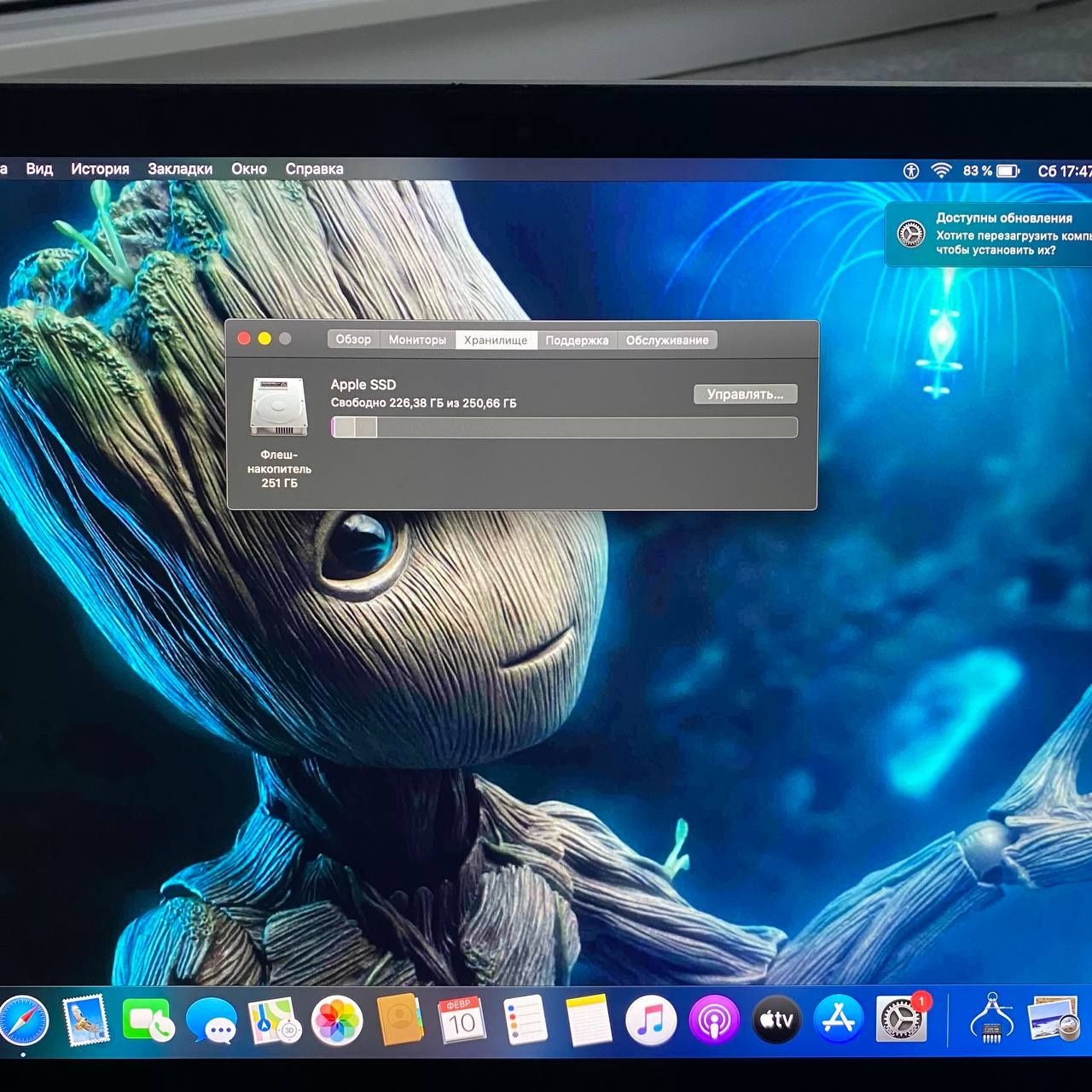Launch System Information caliper icon in Dock
Viewport: 1092px width, 1092px height.
[992, 1019]
